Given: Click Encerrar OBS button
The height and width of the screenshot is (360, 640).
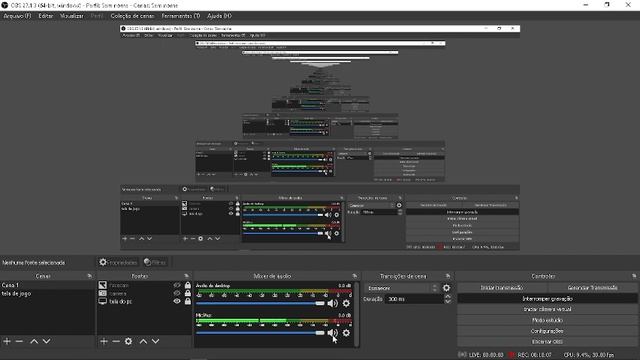Looking at the screenshot, I should pyautogui.click(x=547, y=342).
